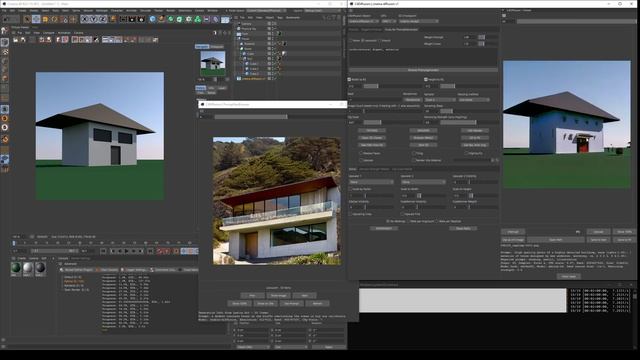The width and height of the screenshot is (640, 360).
Task: Open the Upscaler 2 dropdown
Action: tap(423, 182)
